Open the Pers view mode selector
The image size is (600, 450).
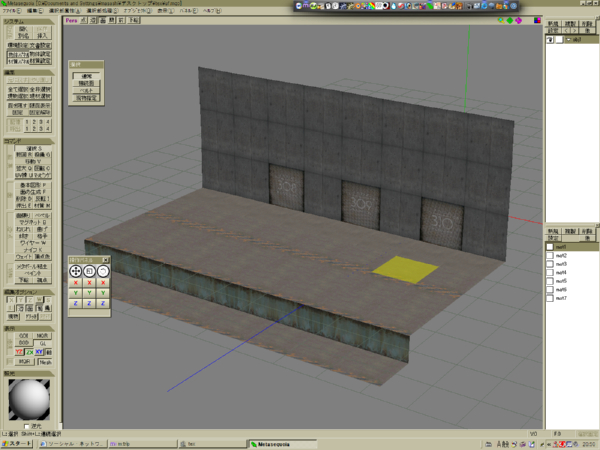pyautogui.click(x=72, y=19)
